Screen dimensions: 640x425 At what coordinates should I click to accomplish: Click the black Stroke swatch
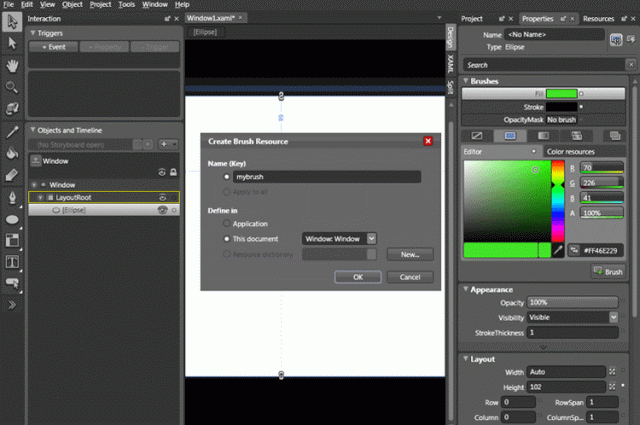(561, 107)
